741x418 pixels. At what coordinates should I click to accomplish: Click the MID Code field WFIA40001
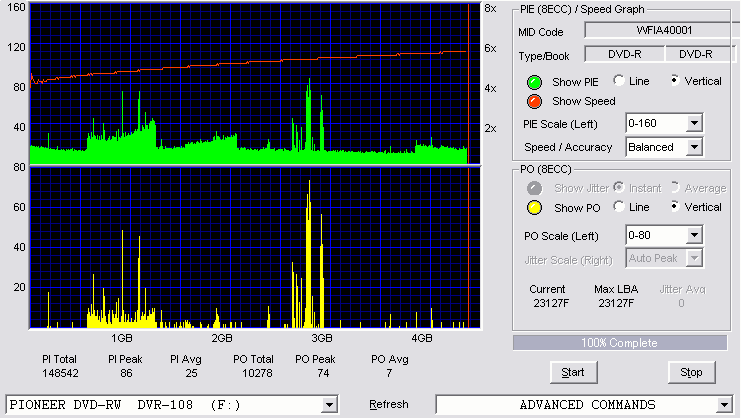[x=662, y=30]
